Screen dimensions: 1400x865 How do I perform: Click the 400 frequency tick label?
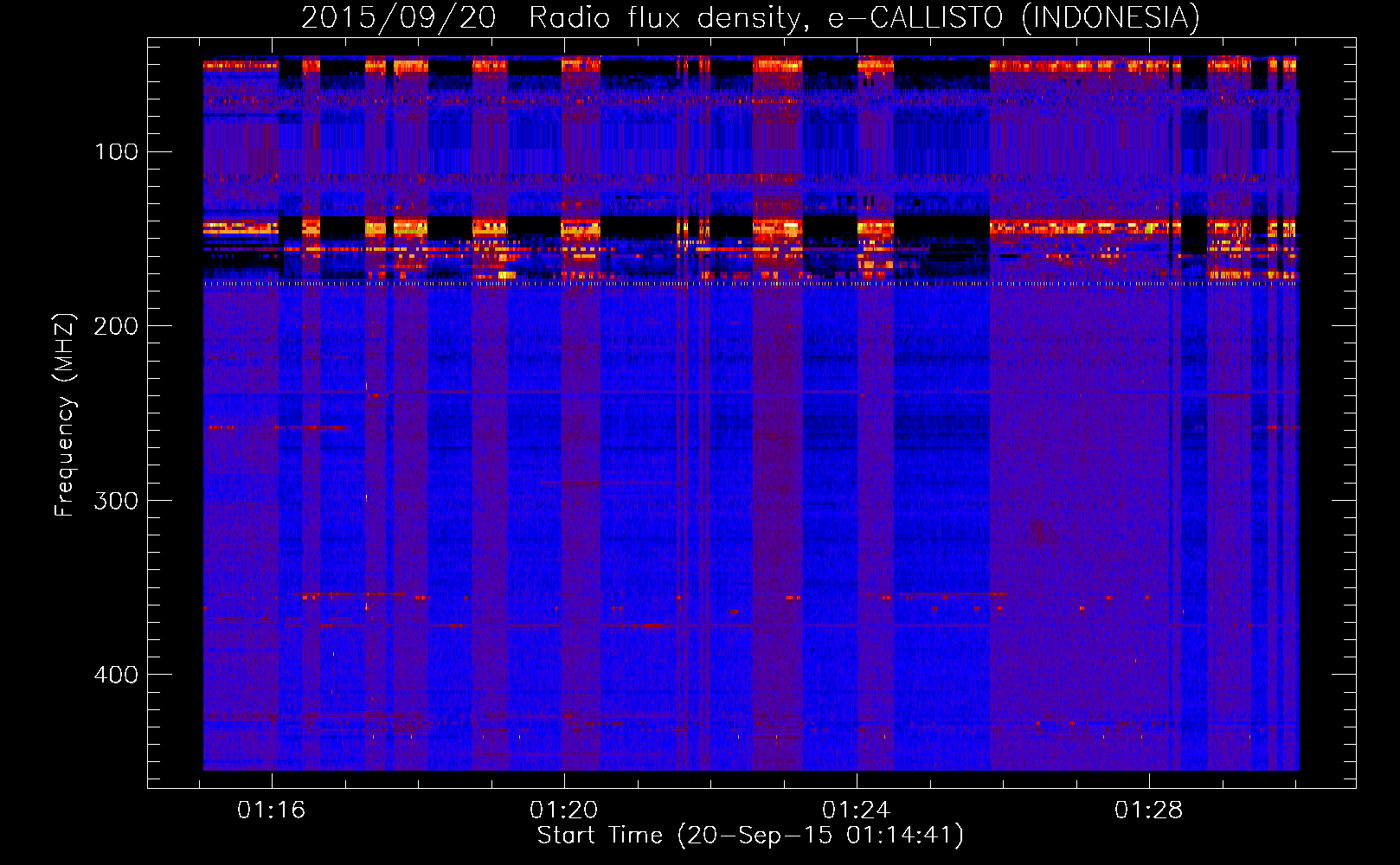point(117,675)
